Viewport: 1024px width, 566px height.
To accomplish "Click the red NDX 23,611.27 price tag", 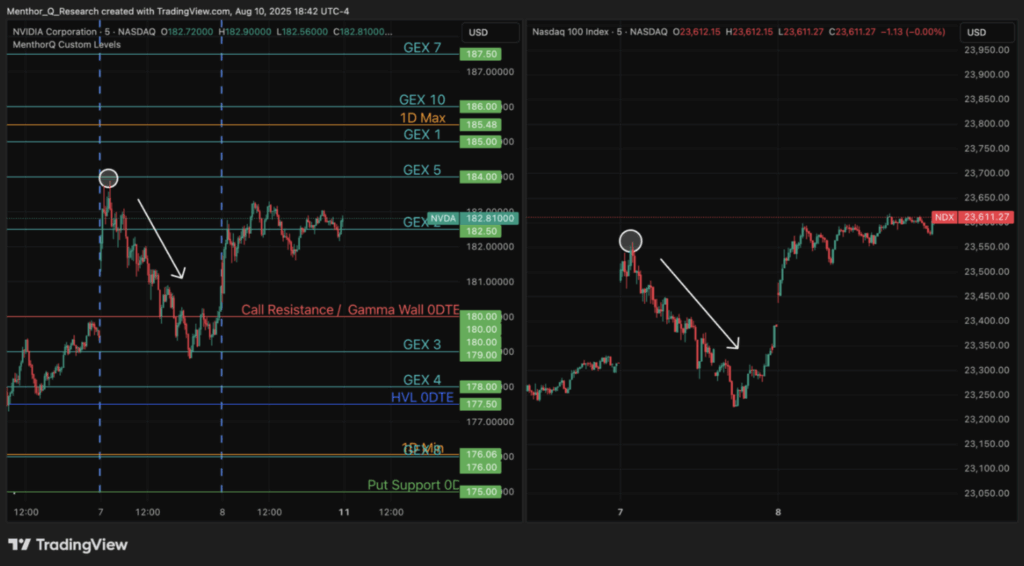I will tap(972, 217).
